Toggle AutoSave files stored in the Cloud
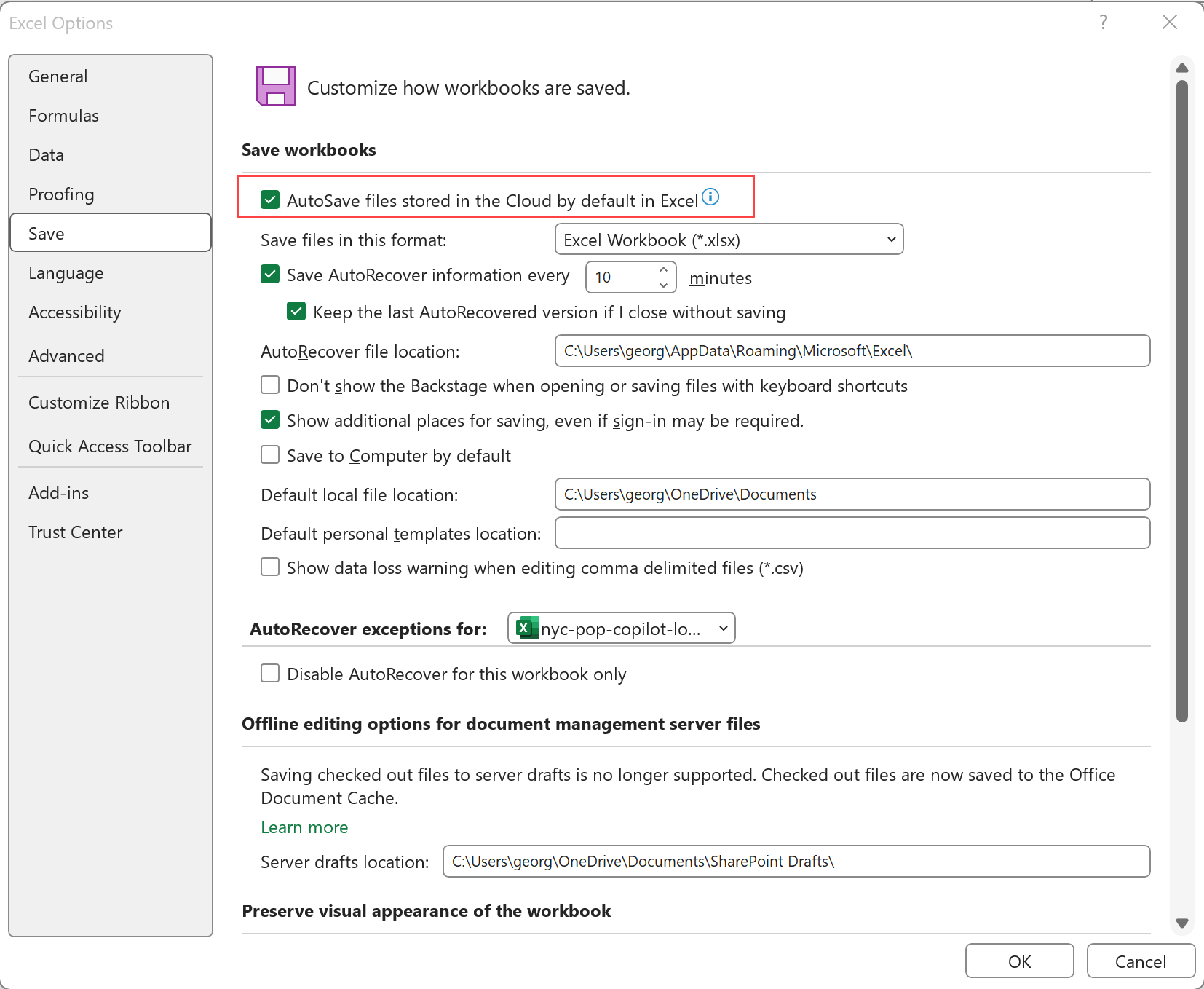This screenshot has height=989, width=1204. 270,200
